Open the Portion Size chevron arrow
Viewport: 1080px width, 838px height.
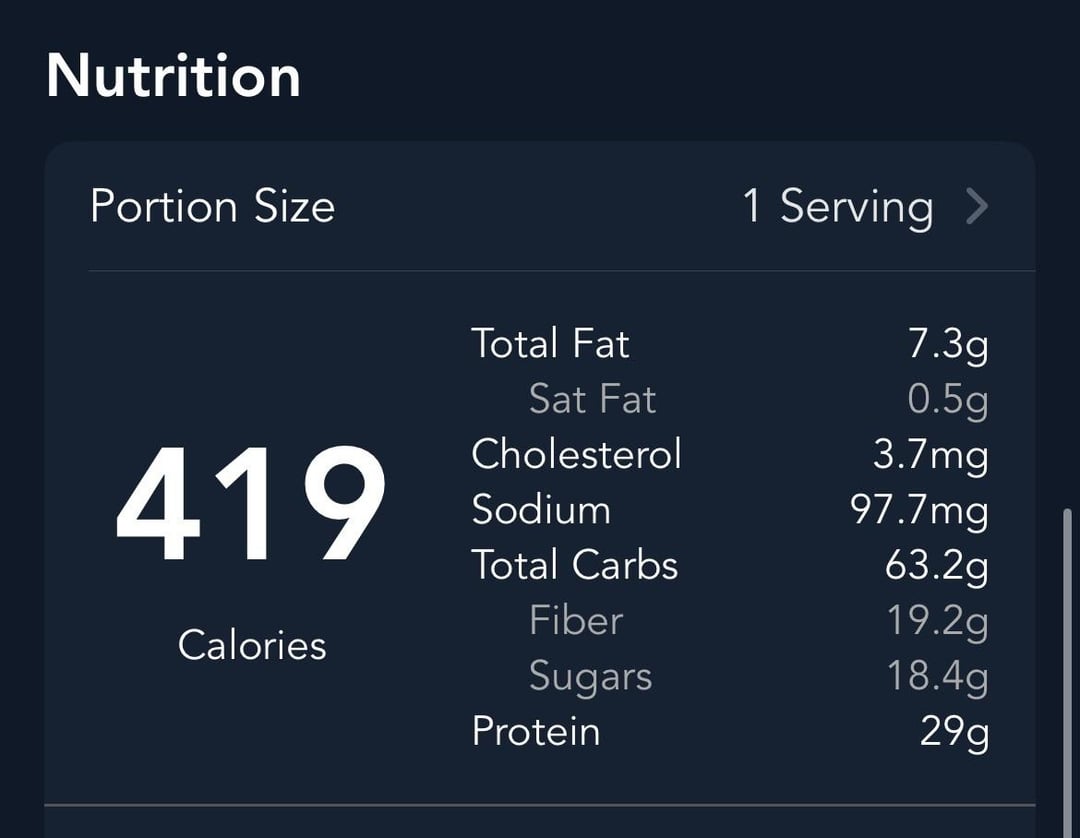tap(977, 206)
